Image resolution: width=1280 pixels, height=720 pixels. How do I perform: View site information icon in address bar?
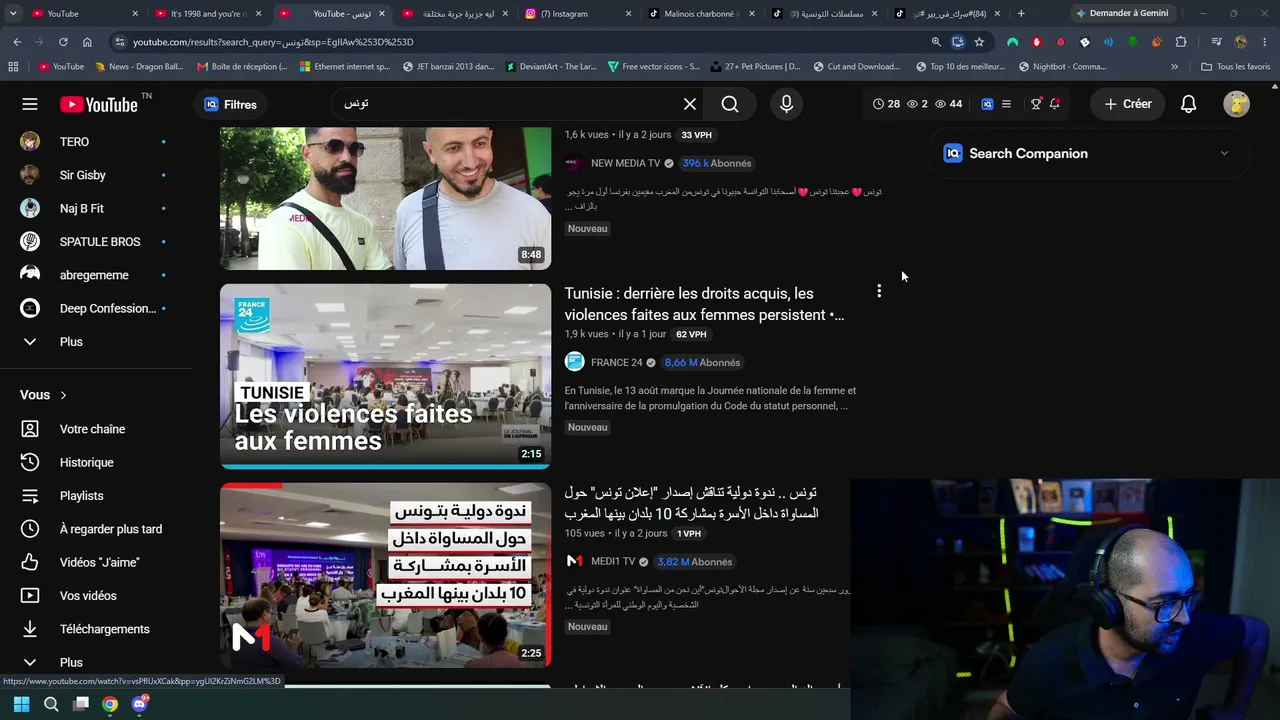(x=120, y=42)
